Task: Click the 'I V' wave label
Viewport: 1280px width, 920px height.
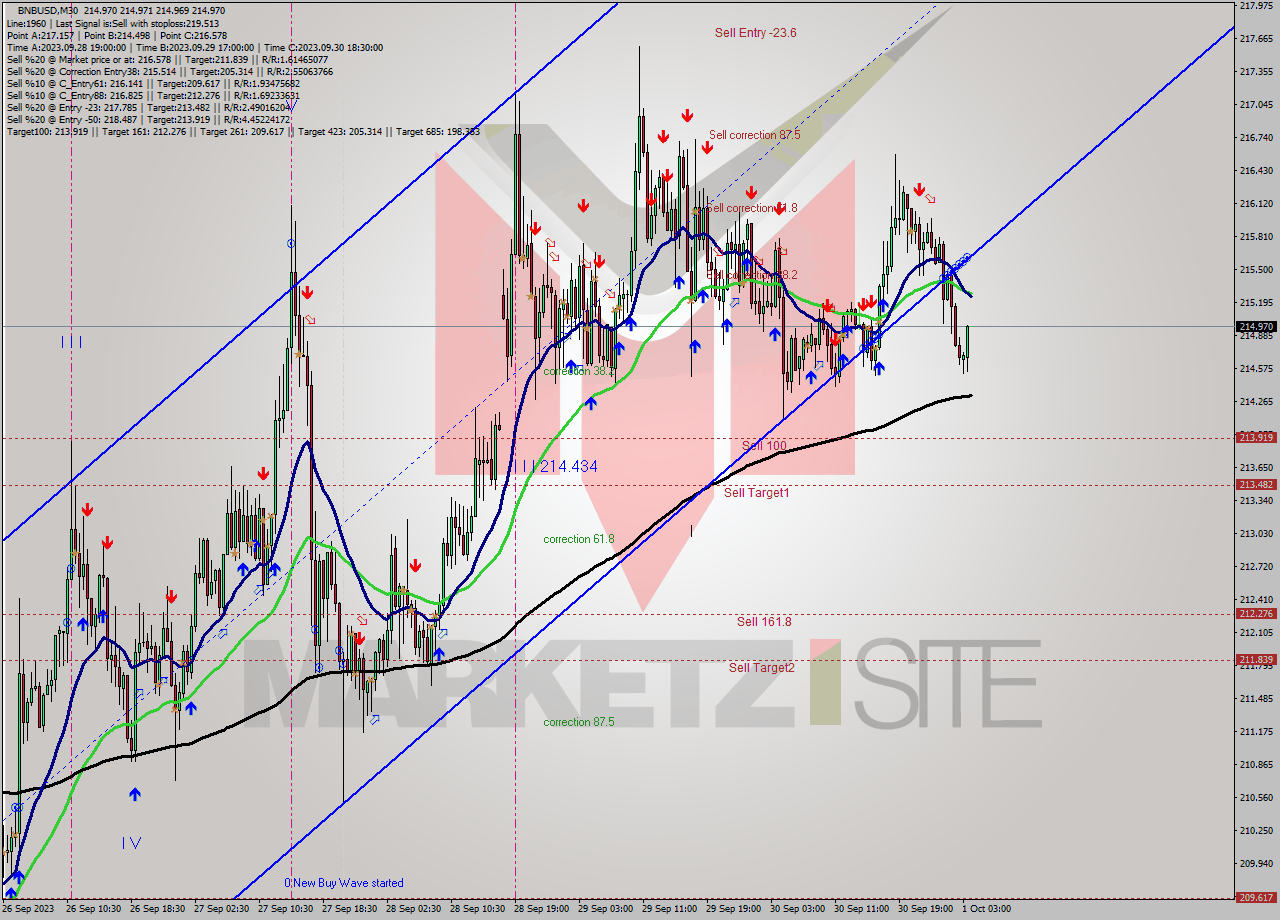Action: tap(131, 843)
